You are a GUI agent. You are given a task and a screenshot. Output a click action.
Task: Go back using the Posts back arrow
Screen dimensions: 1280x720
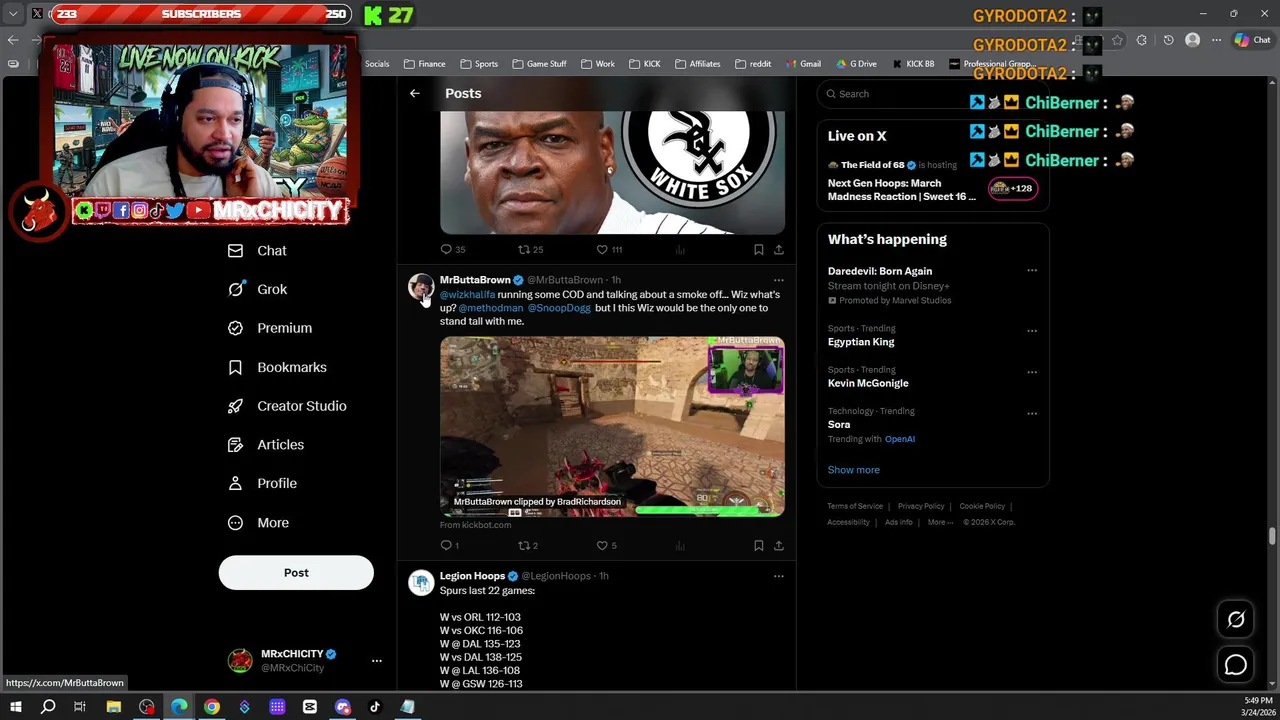(414, 93)
